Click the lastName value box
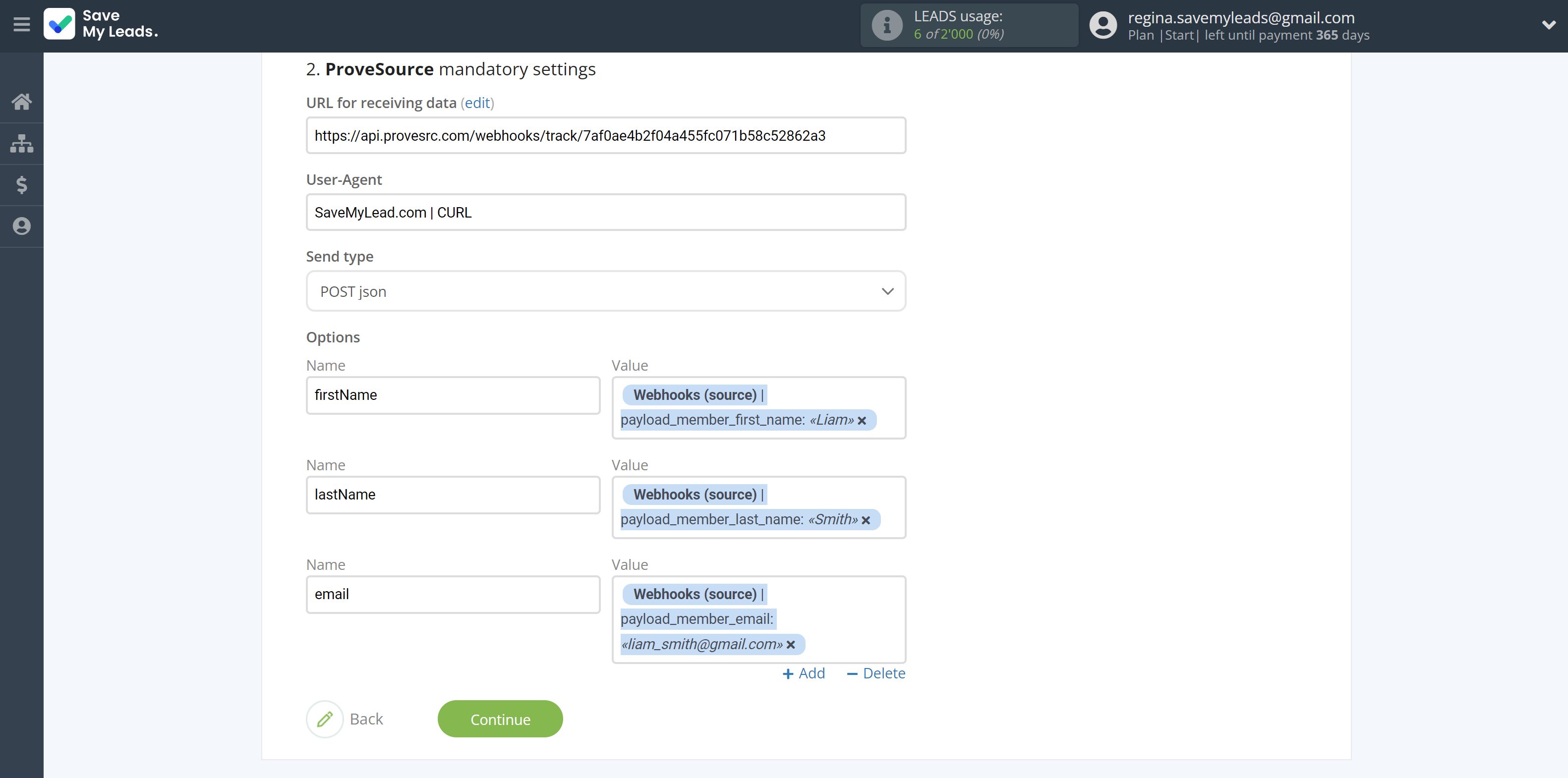This screenshot has height=778, width=1568. (758, 507)
